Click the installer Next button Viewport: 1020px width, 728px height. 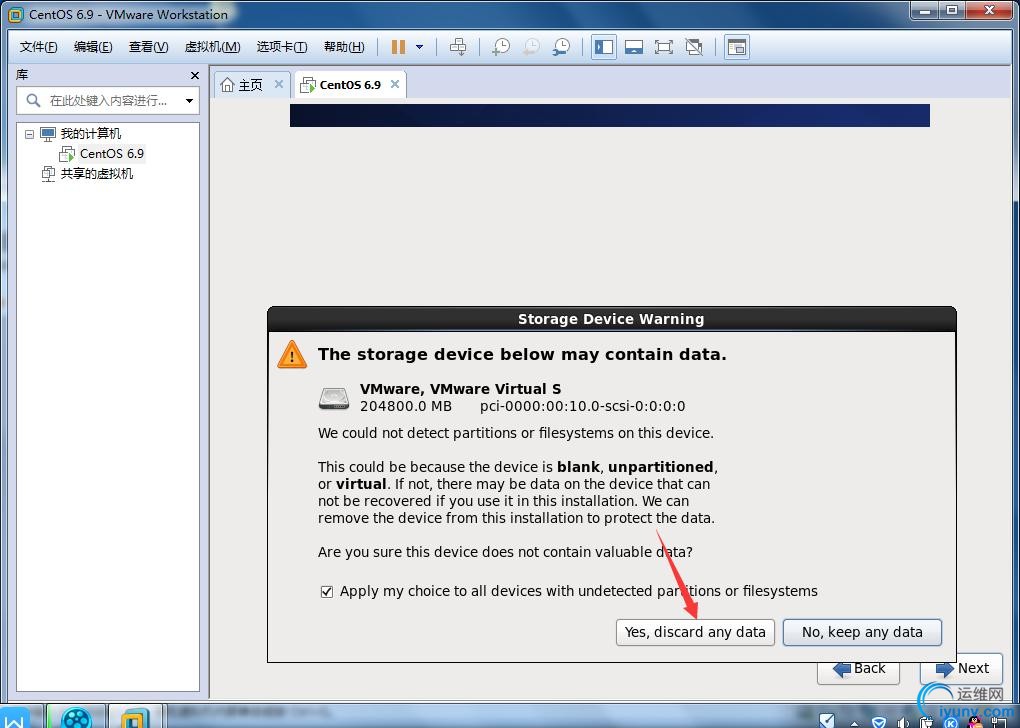point(961,669)
